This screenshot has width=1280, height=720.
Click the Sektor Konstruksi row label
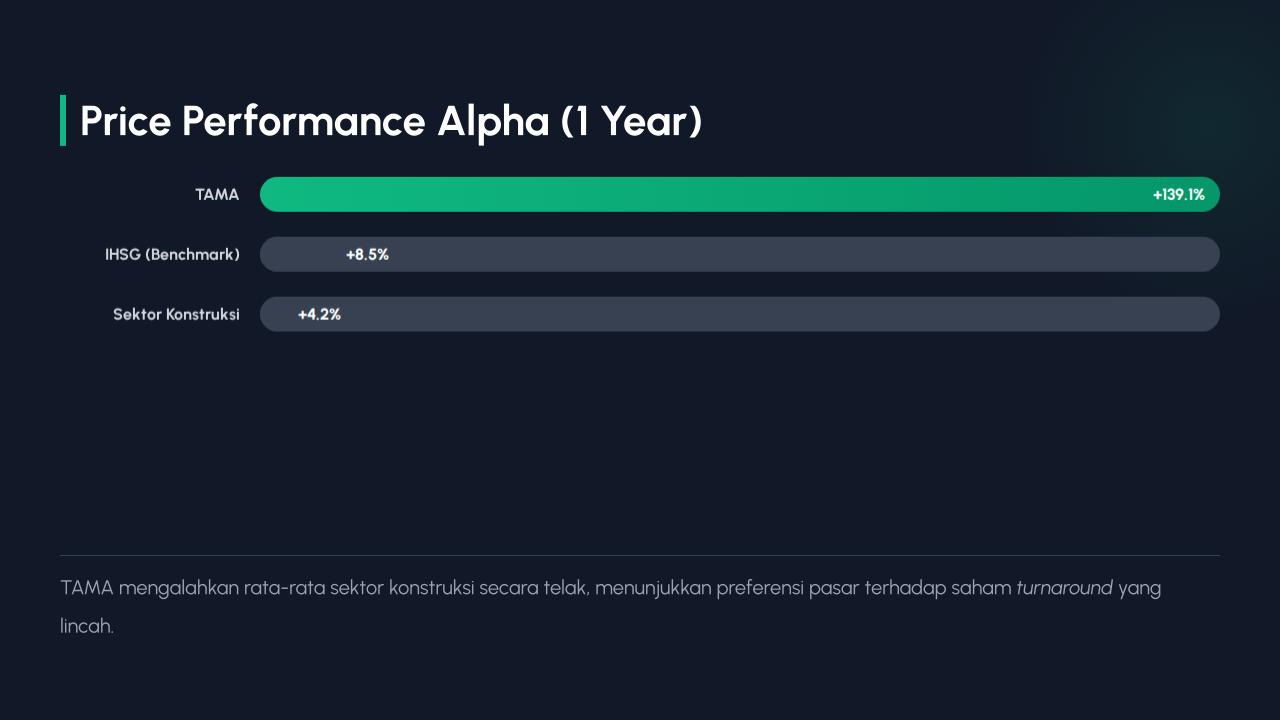[176, 315]
